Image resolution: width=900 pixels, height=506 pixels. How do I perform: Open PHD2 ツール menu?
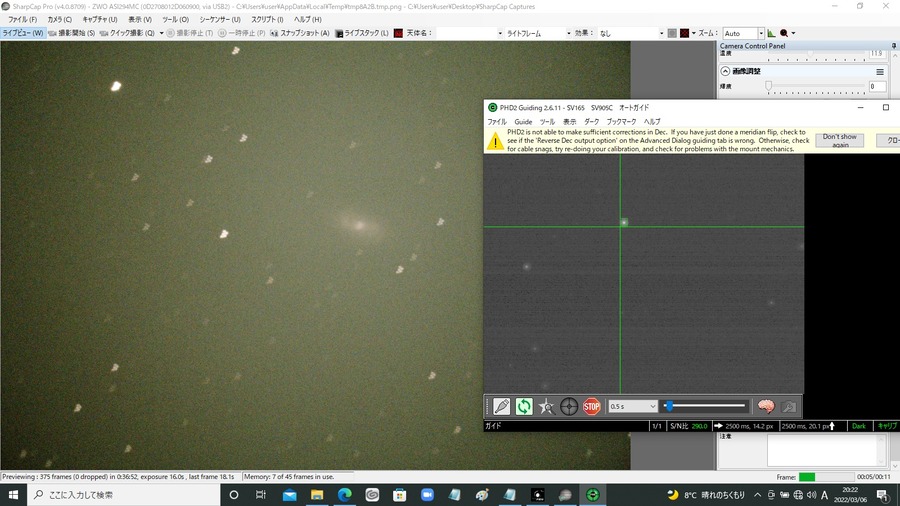[547, 122]
